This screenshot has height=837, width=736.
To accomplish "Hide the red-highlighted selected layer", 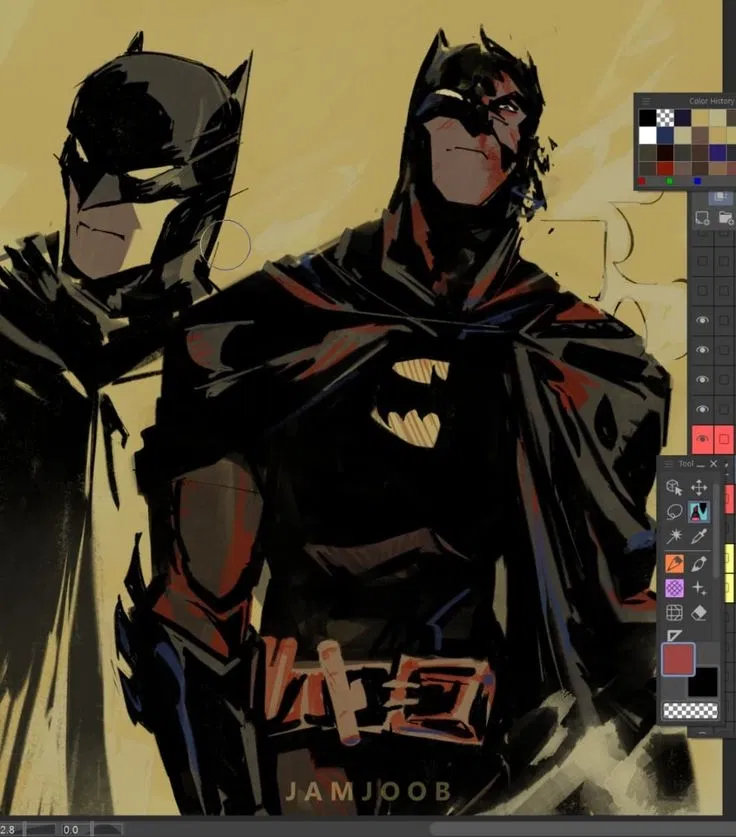I will pyautogui.click(x=702, y=439).
